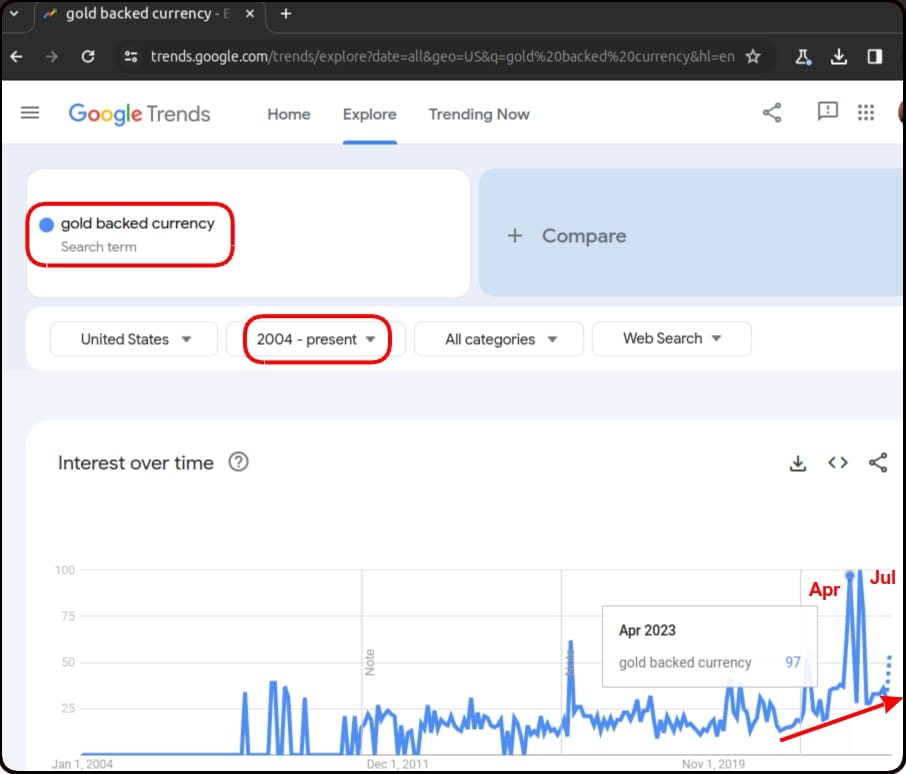The width and height of the screenshot is (906, 774).
Task: Click the Apr 2023 tooltip value 97
Action: click(x=793, y=662)
